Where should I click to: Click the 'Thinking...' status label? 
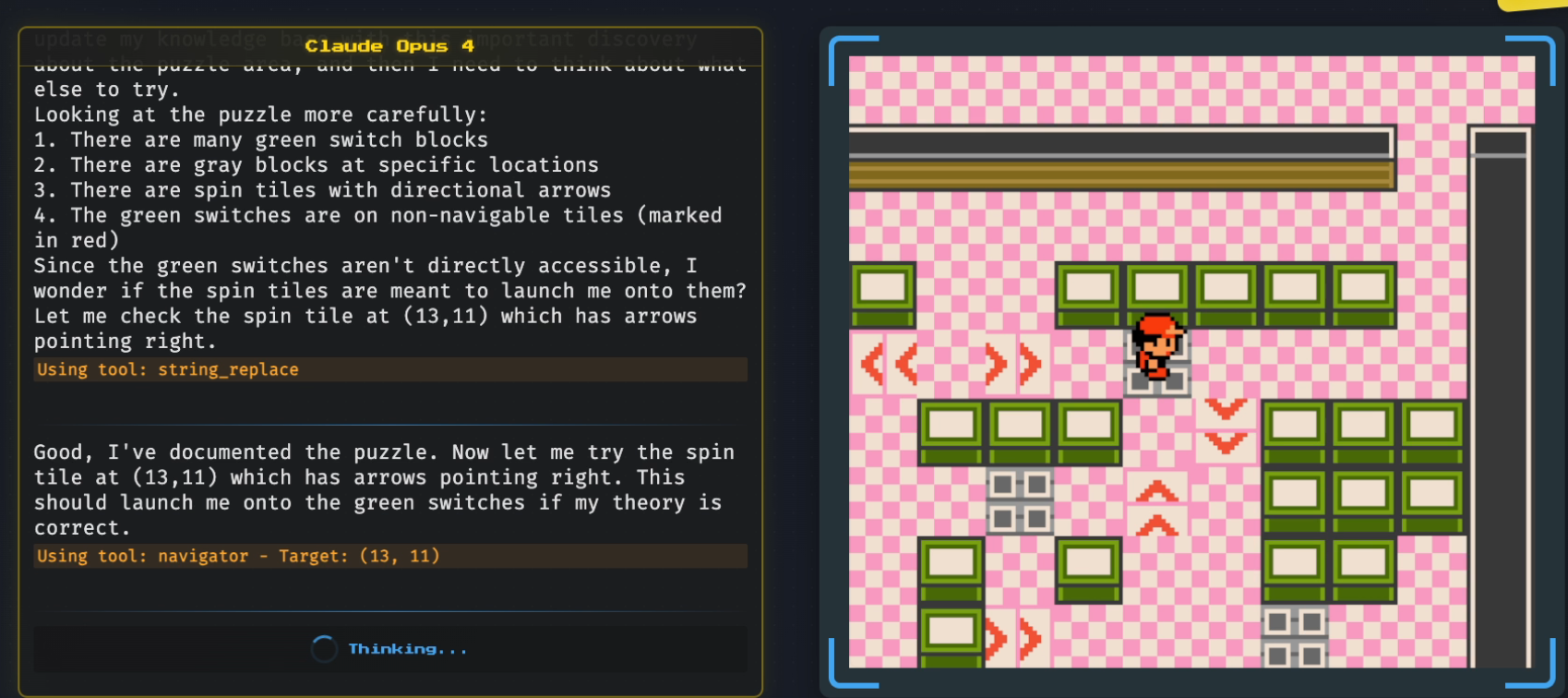coord(407,649)
